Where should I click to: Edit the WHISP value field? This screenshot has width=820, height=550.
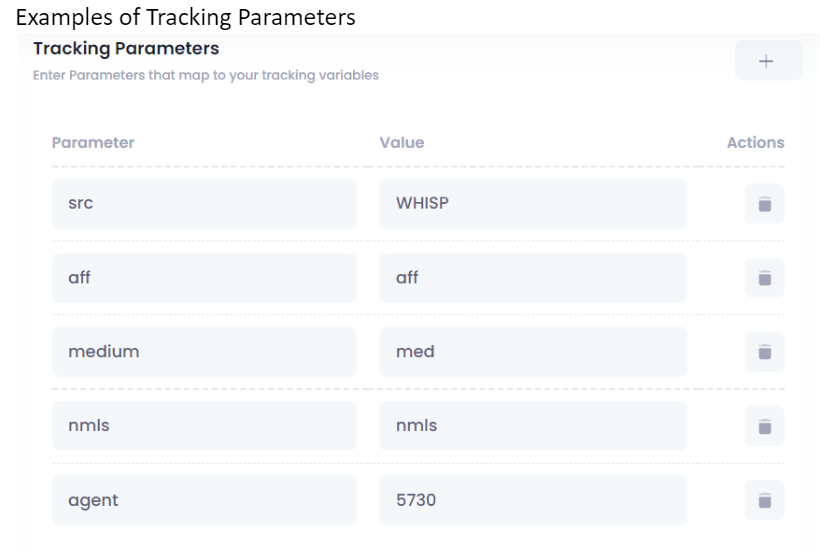[x=533, y=204]
